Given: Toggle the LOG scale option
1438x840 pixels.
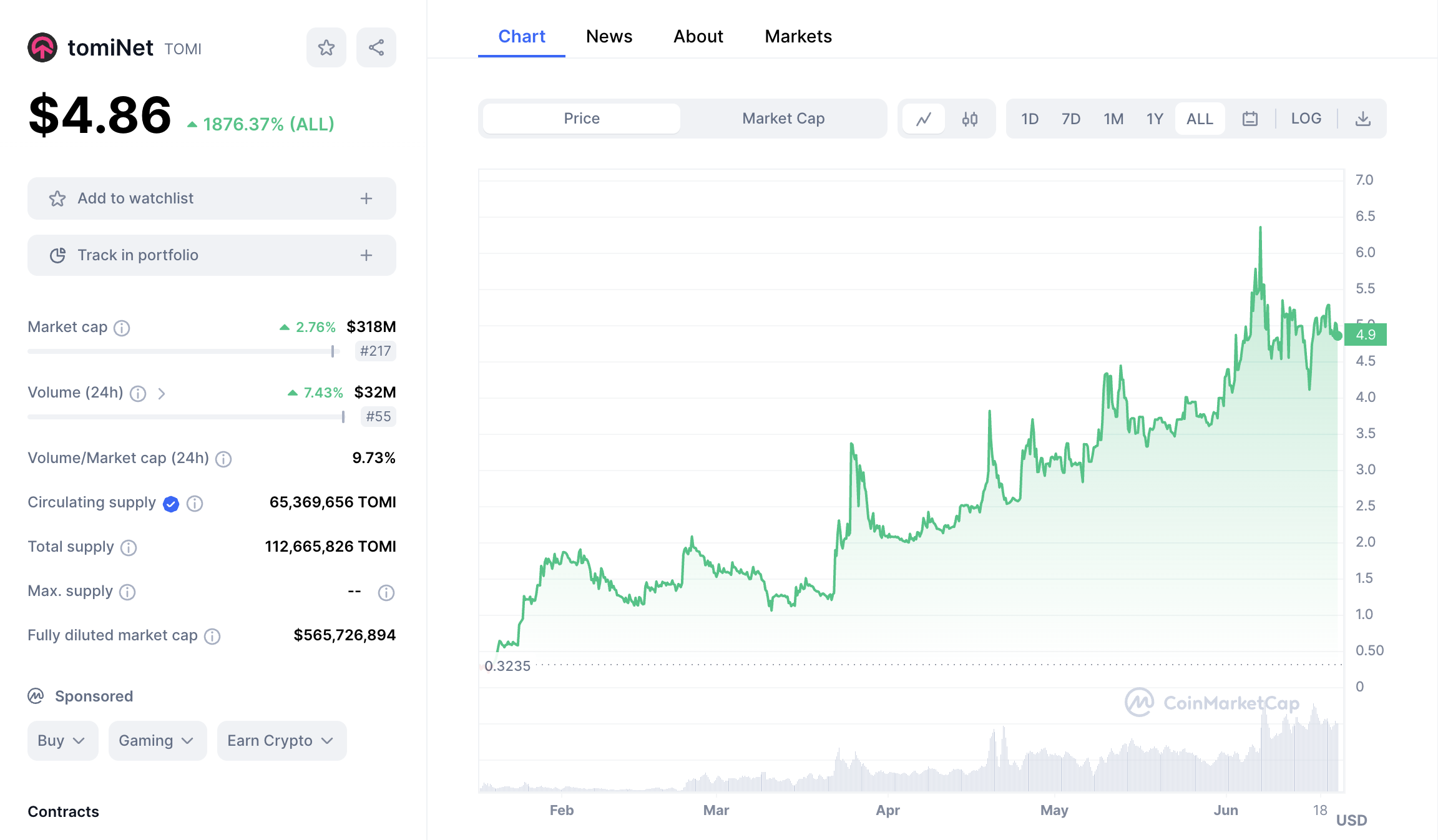Looking at the screenshot, I should pos(1306,119).
